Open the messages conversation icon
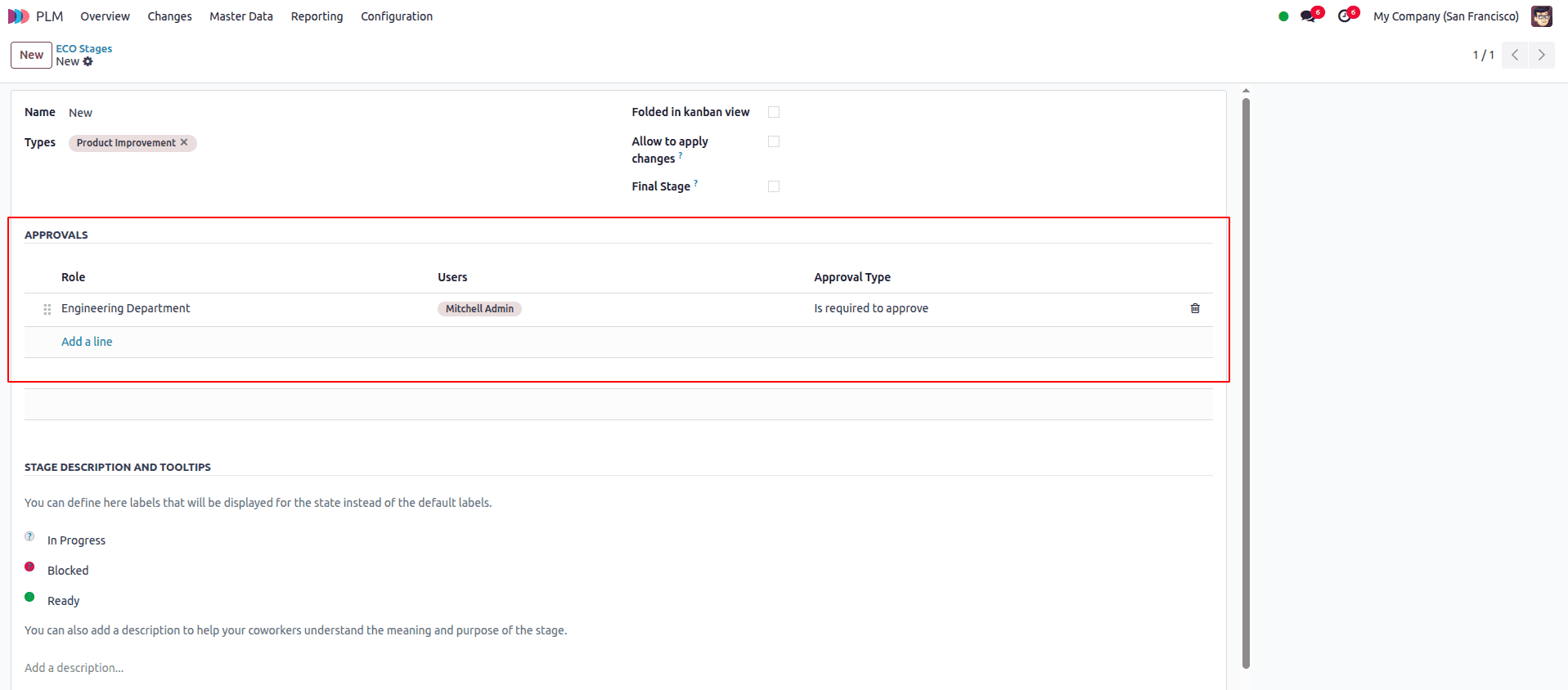 tap(1308, 16)
